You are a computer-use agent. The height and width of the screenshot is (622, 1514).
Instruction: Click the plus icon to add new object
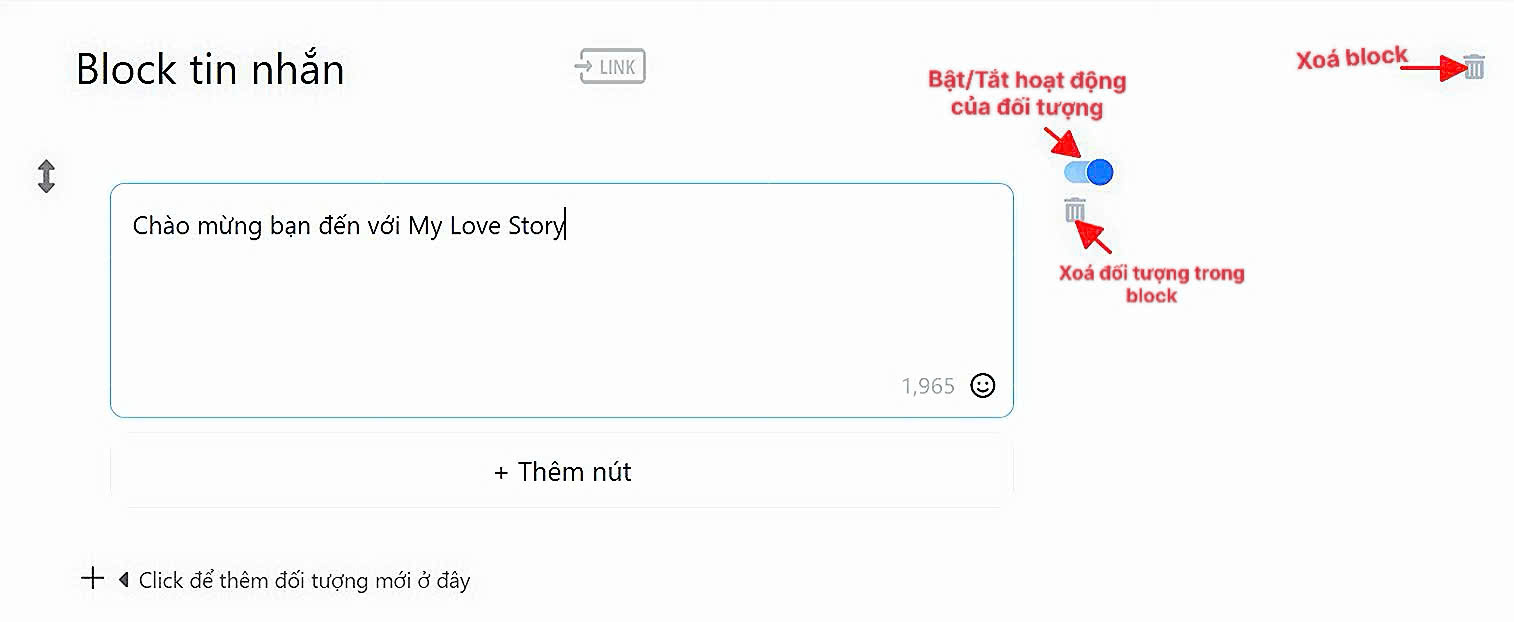coord(92,578)
